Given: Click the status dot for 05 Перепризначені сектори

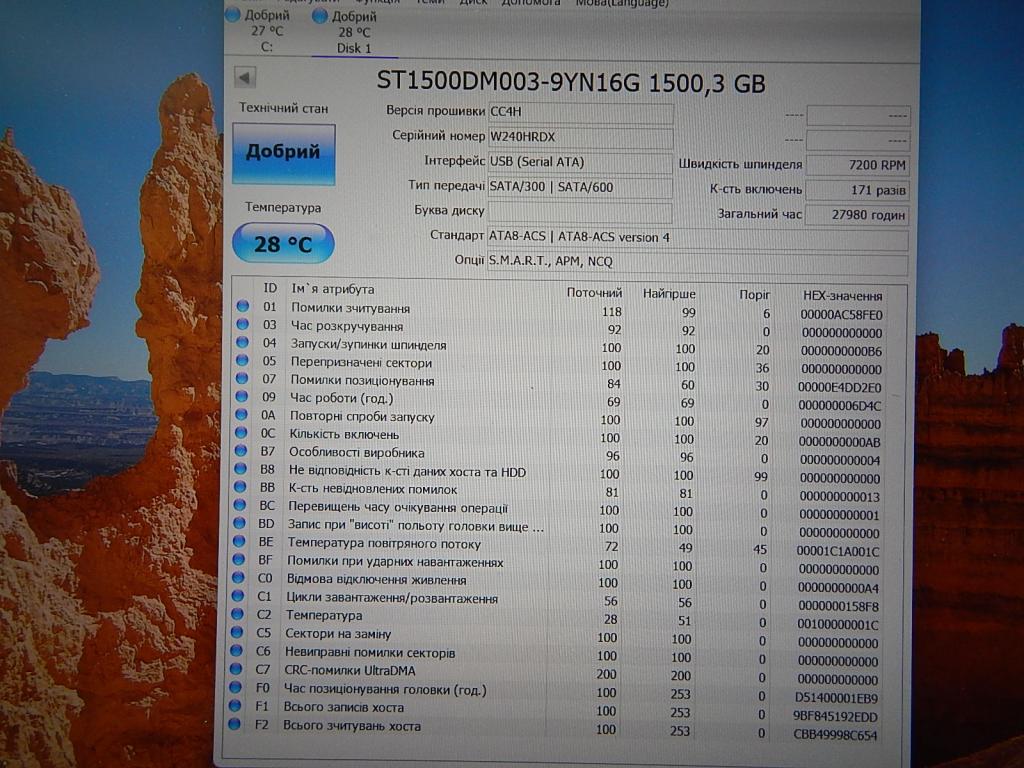Looking at the screenshot, I should tap(242, 360).
